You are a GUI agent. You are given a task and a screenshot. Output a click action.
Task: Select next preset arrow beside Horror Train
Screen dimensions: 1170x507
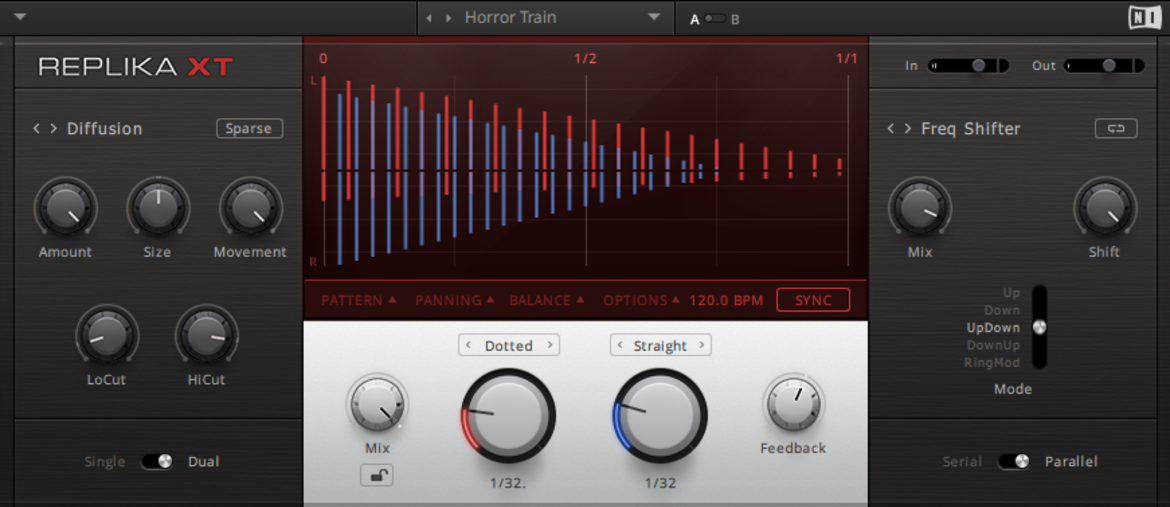coord(448,17)
